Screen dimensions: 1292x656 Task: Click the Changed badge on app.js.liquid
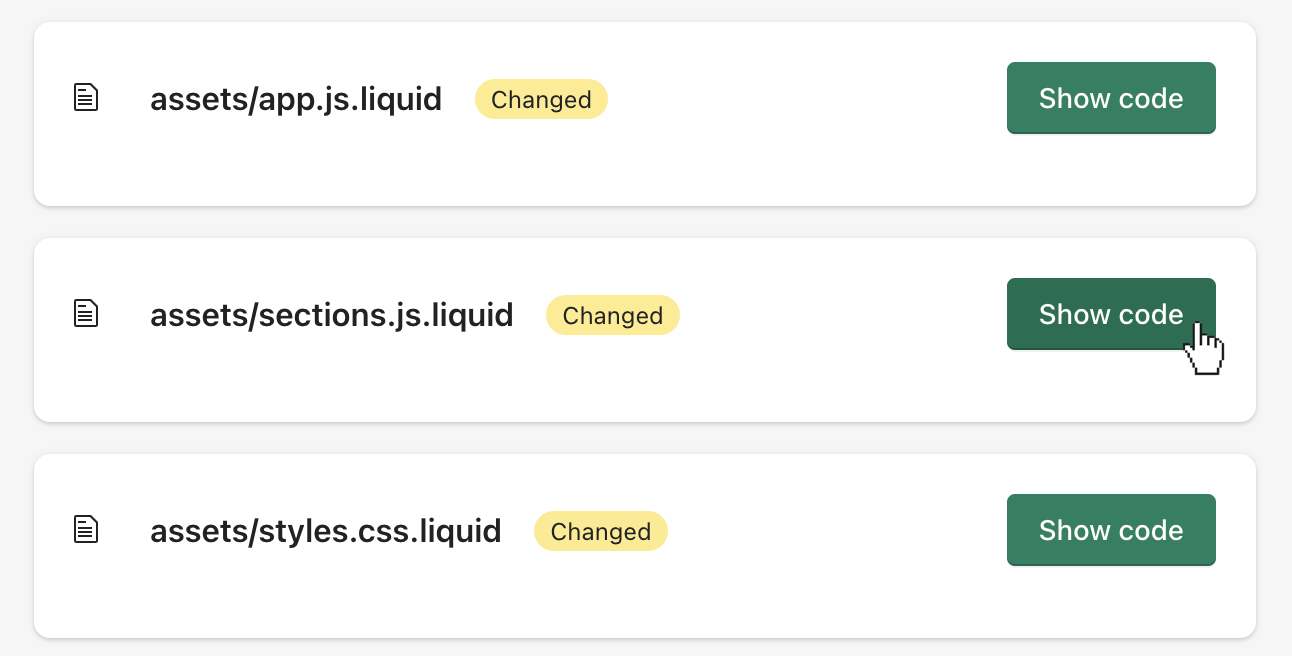point(541,100)
